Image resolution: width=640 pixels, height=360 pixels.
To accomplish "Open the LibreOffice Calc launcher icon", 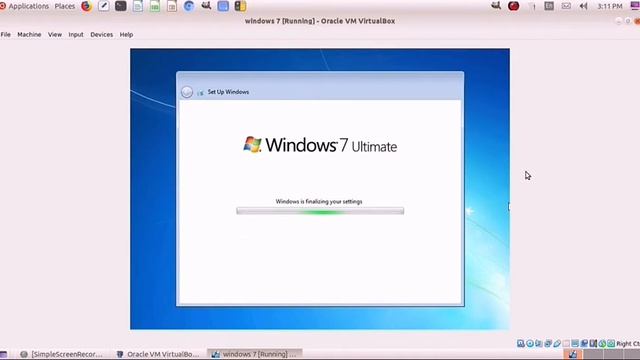I will tap(155, 6).
